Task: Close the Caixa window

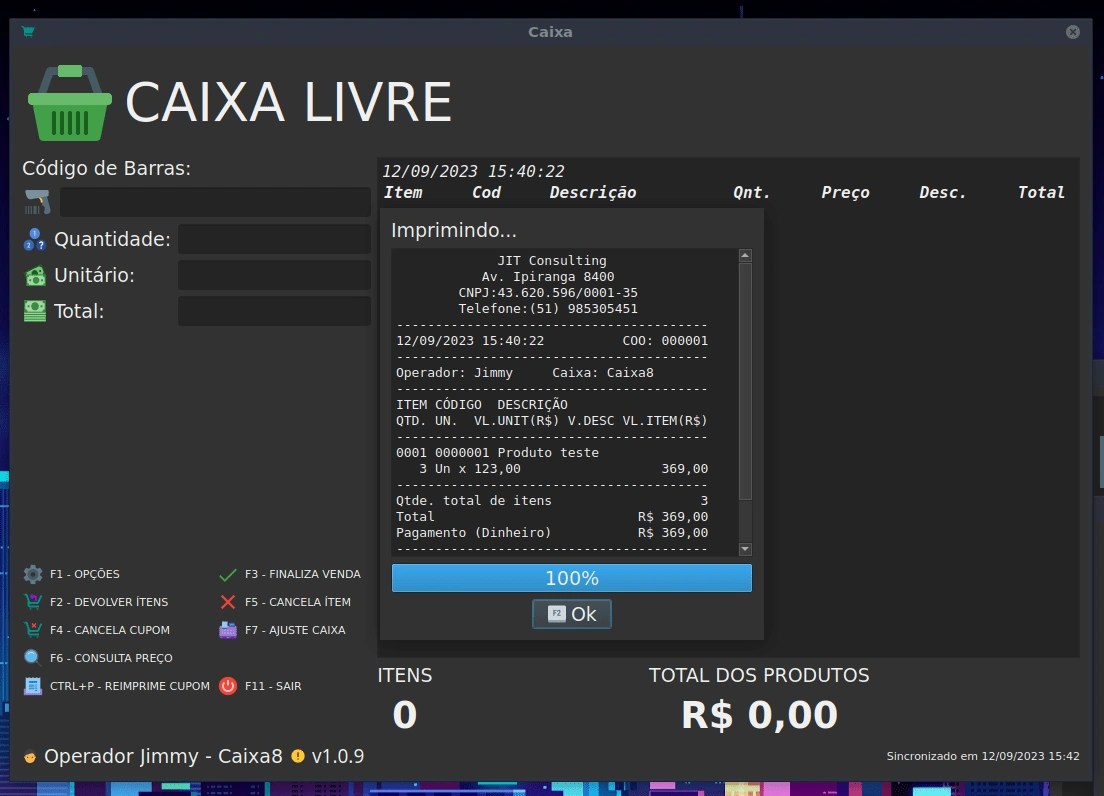Action: [x=1073, y=32]
